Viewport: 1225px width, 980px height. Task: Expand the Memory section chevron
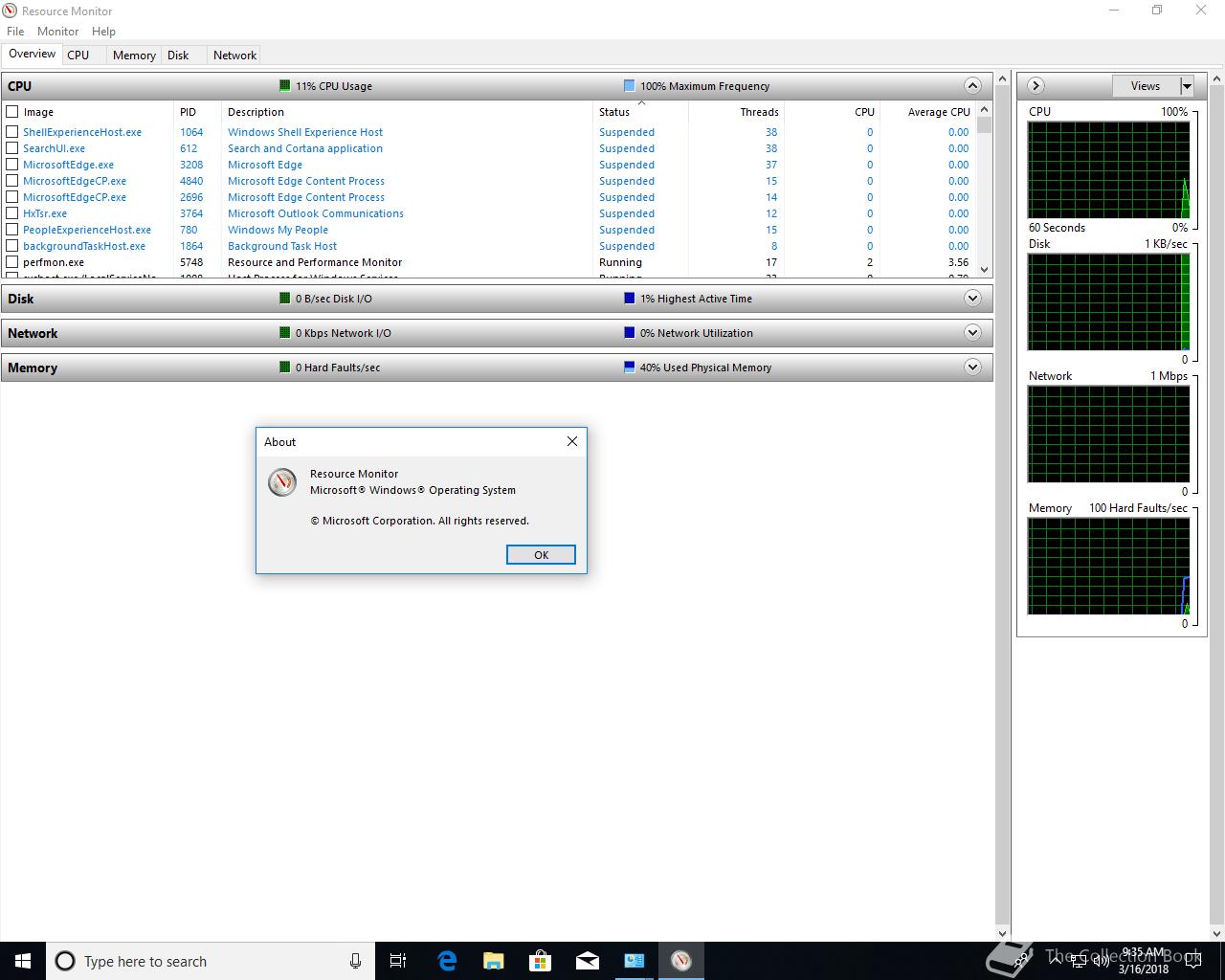tap(972, 367)
